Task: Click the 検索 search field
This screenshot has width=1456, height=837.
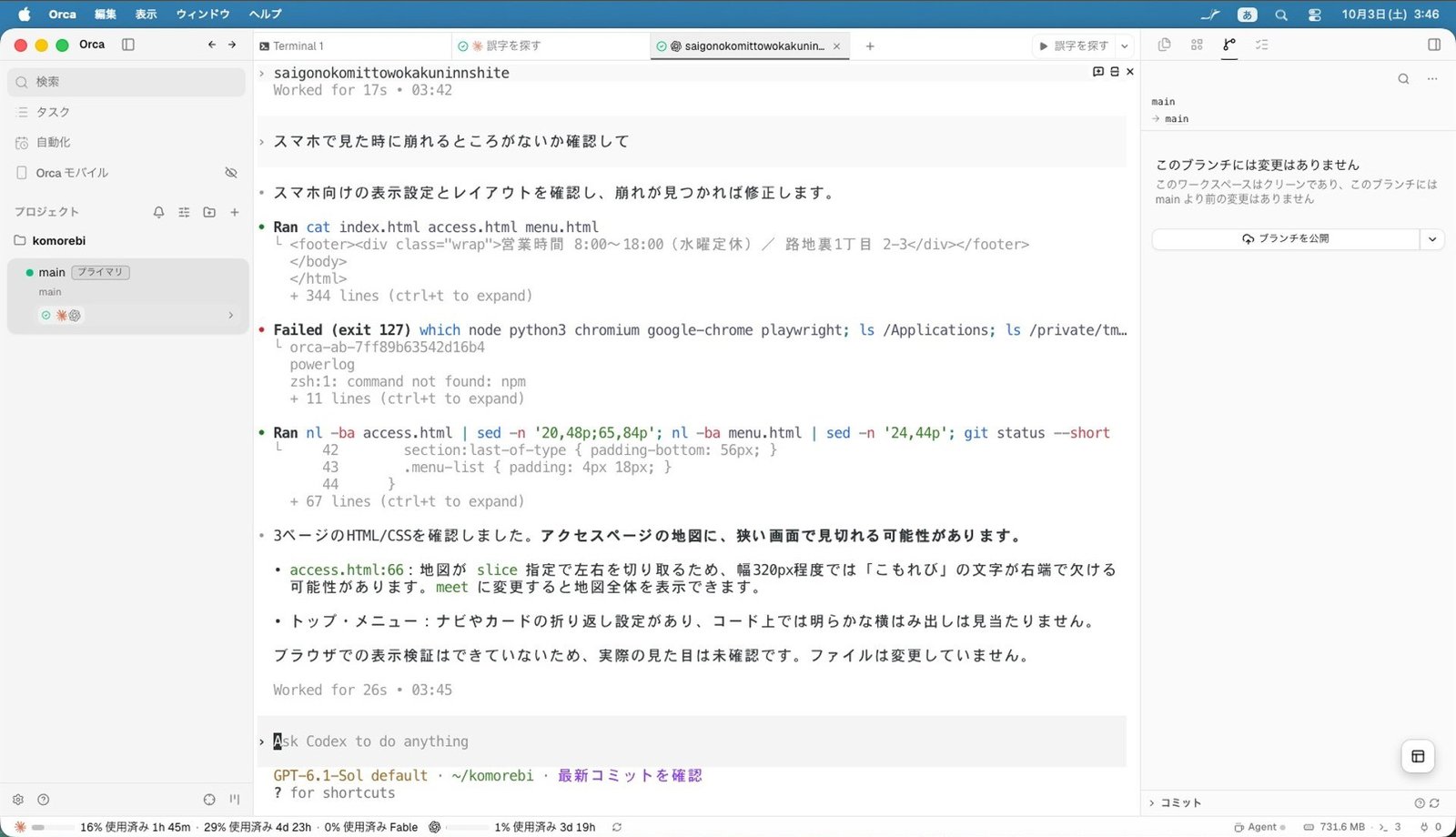Action: 126,82
